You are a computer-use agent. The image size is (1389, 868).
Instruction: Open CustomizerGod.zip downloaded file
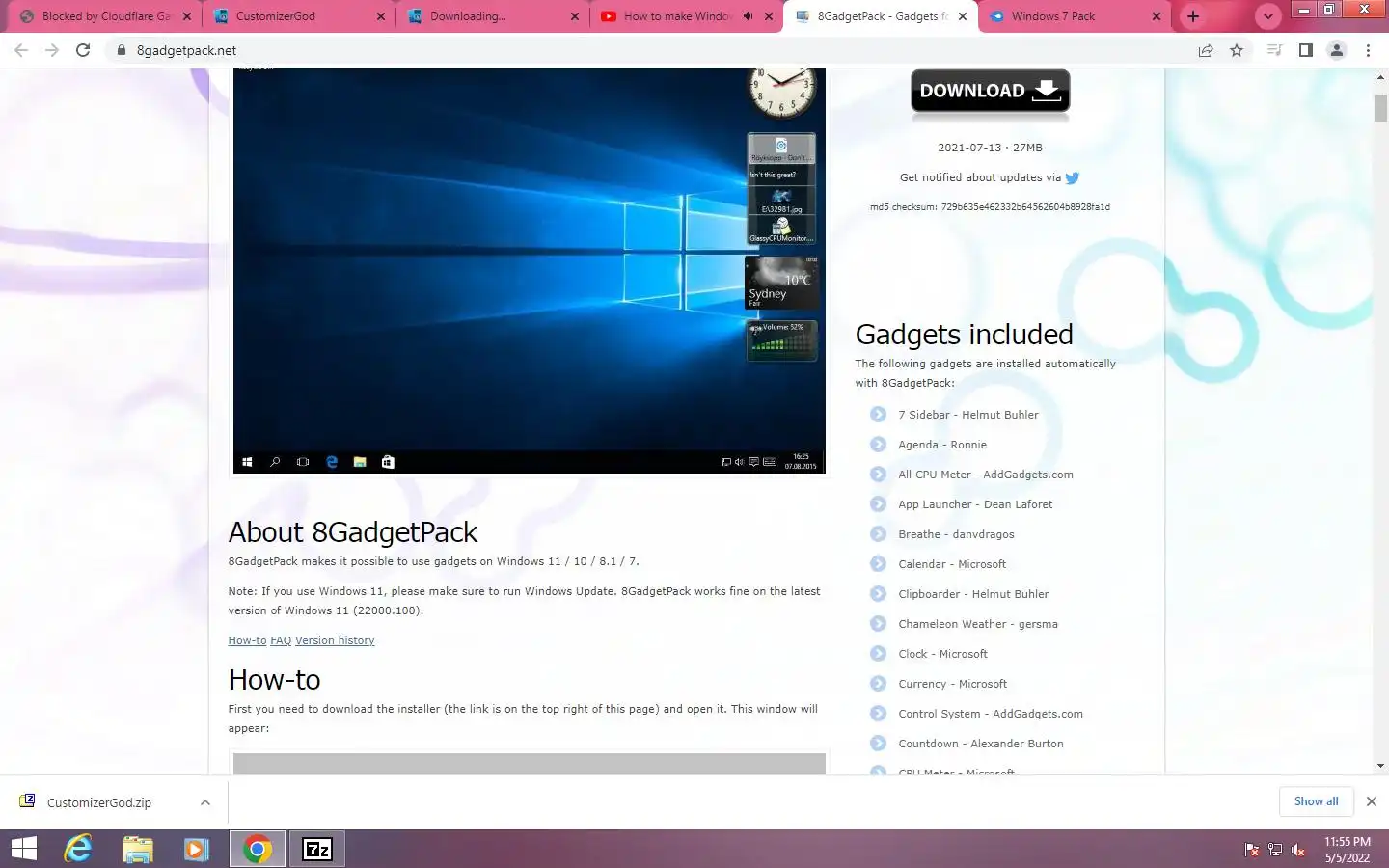pyautogui.click(x=99, y=802)
